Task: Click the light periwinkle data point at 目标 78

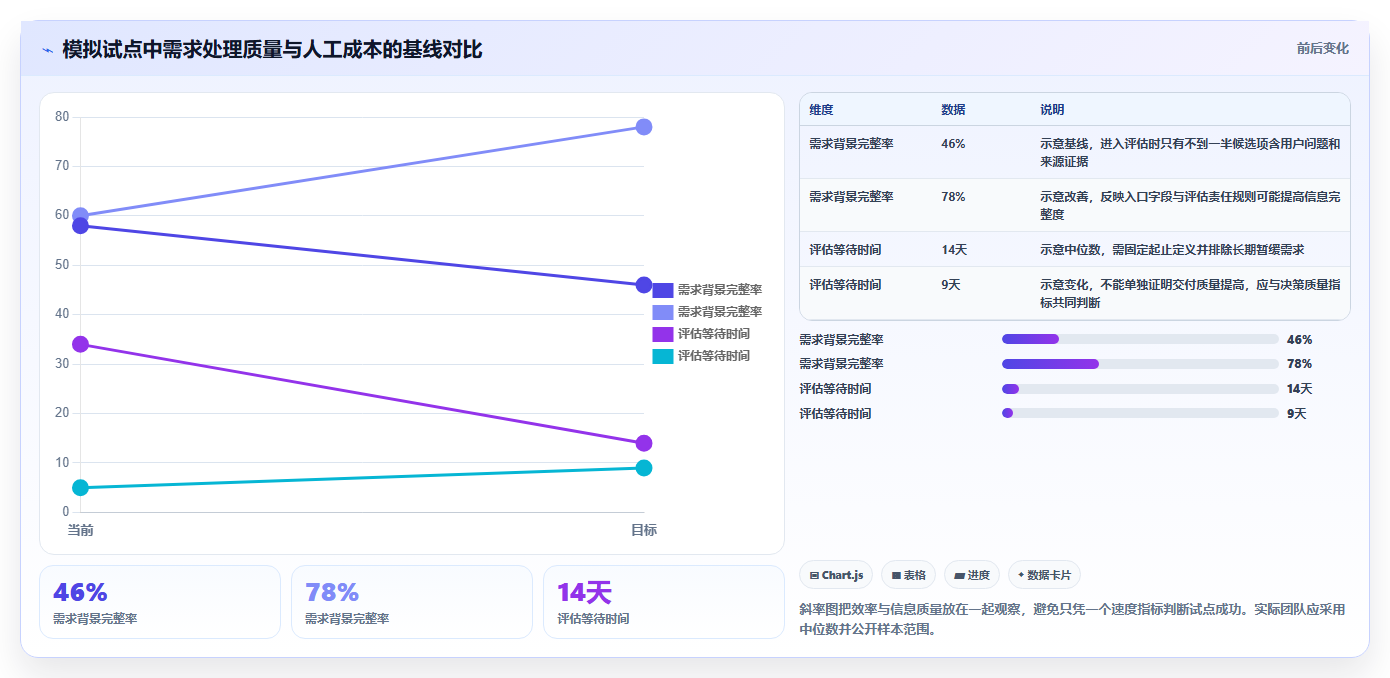Action: point(644,127)
